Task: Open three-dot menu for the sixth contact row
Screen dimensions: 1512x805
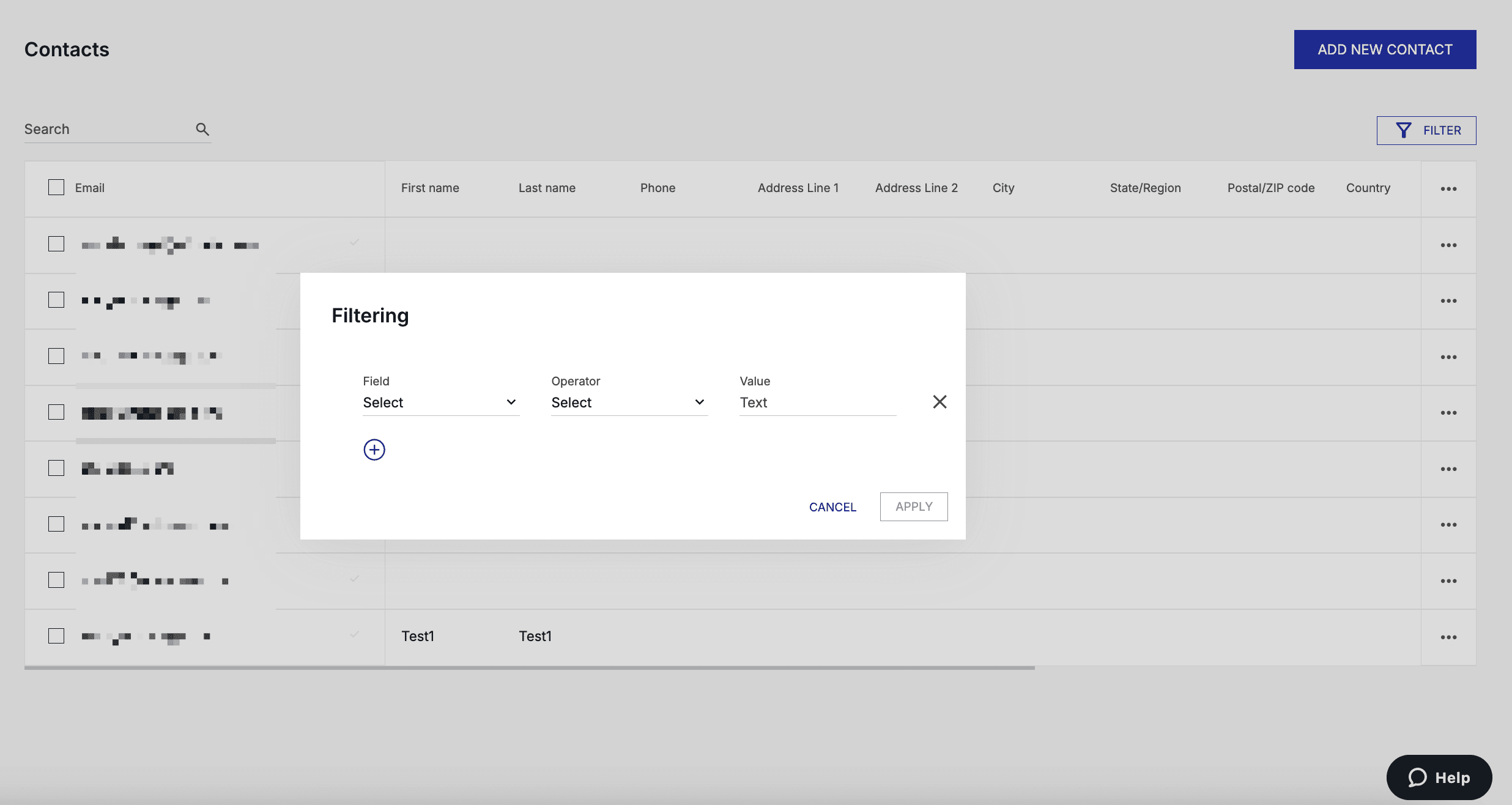Action: [x=1448, y=524]
